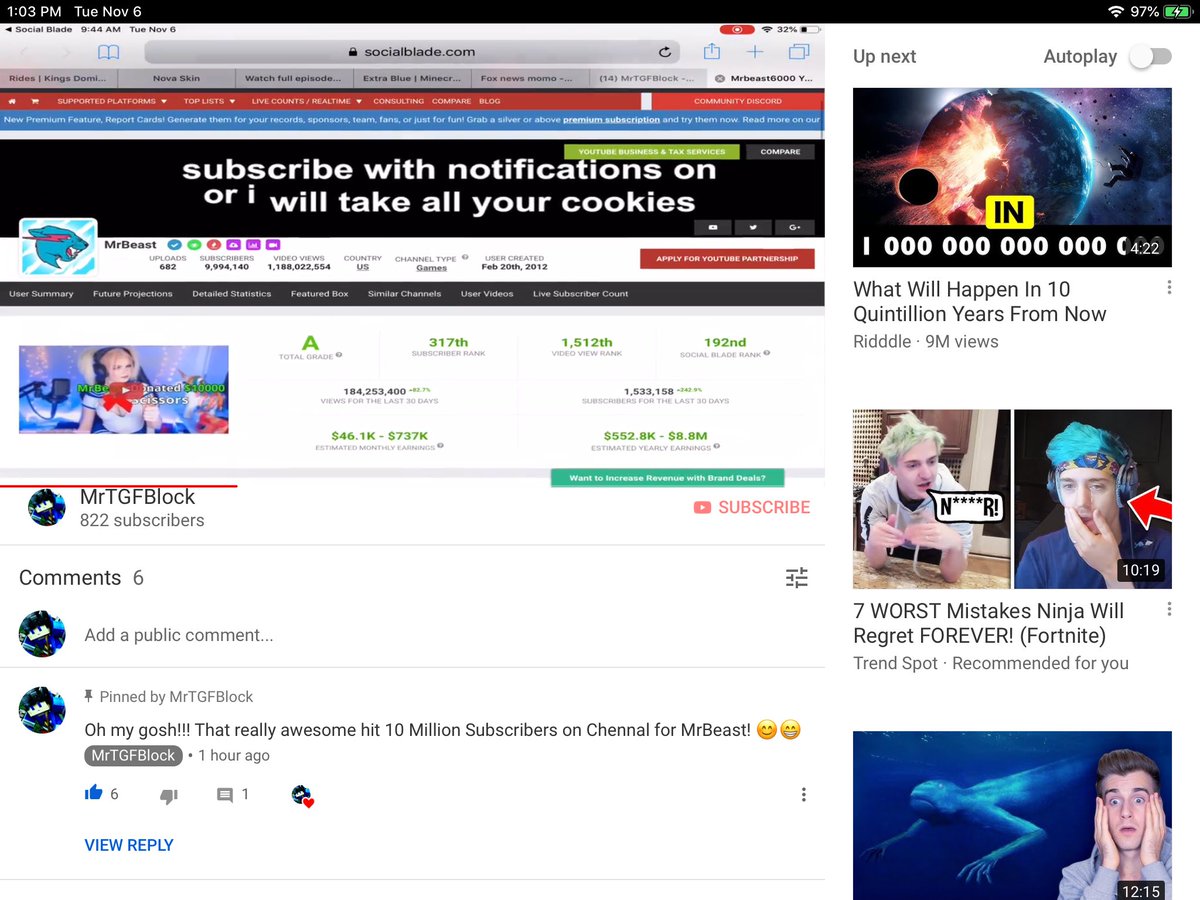Click the Safari tab overview icon

click(x=798, y=52)
